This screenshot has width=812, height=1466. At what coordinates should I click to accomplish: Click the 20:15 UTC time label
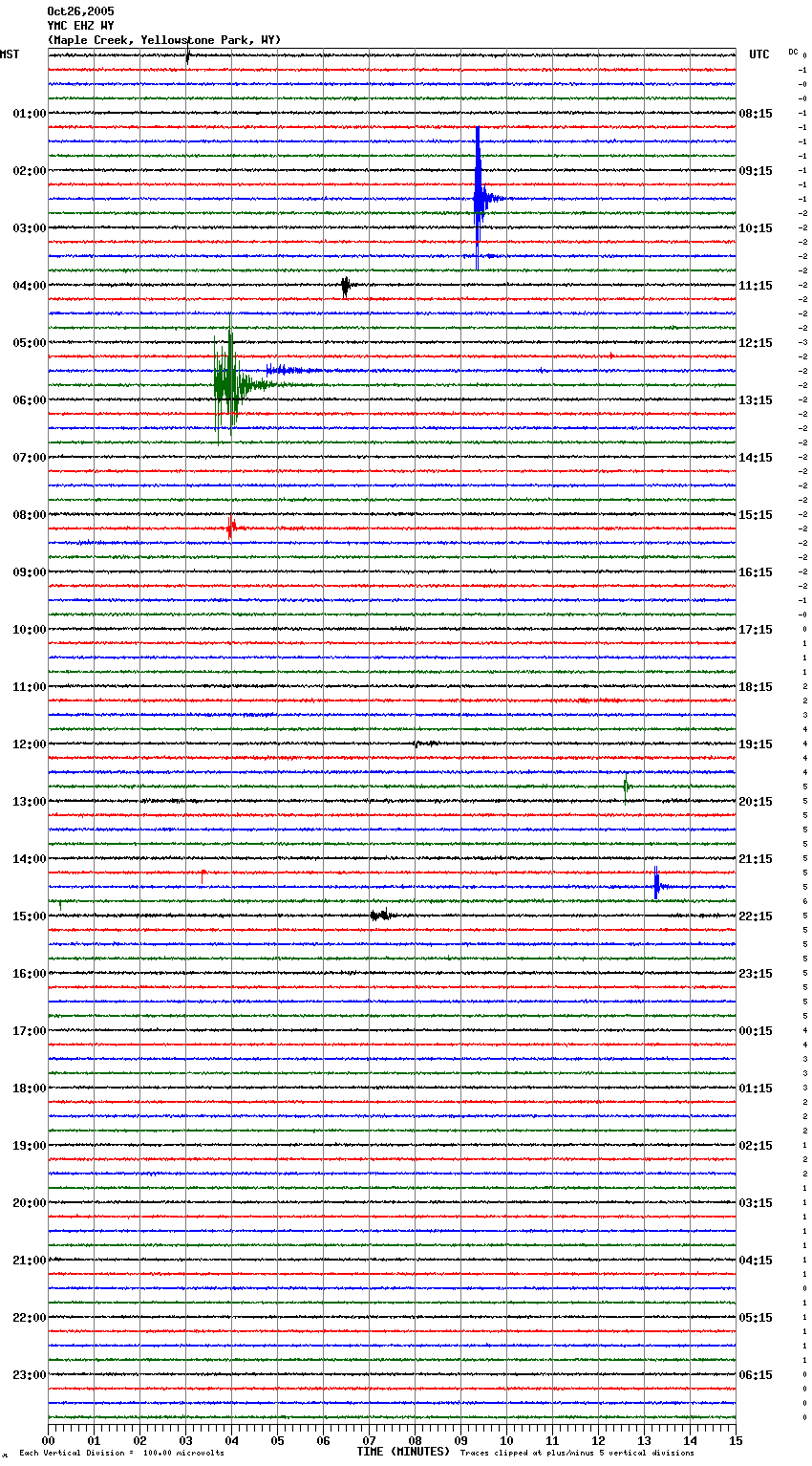pos(756,802)
